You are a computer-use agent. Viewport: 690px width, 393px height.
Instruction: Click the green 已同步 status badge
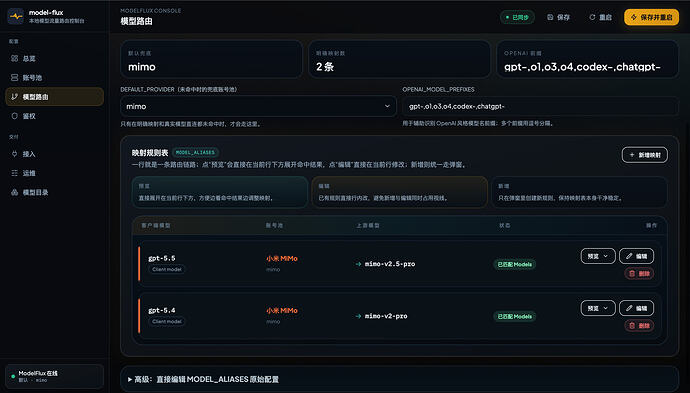(517, 18)
